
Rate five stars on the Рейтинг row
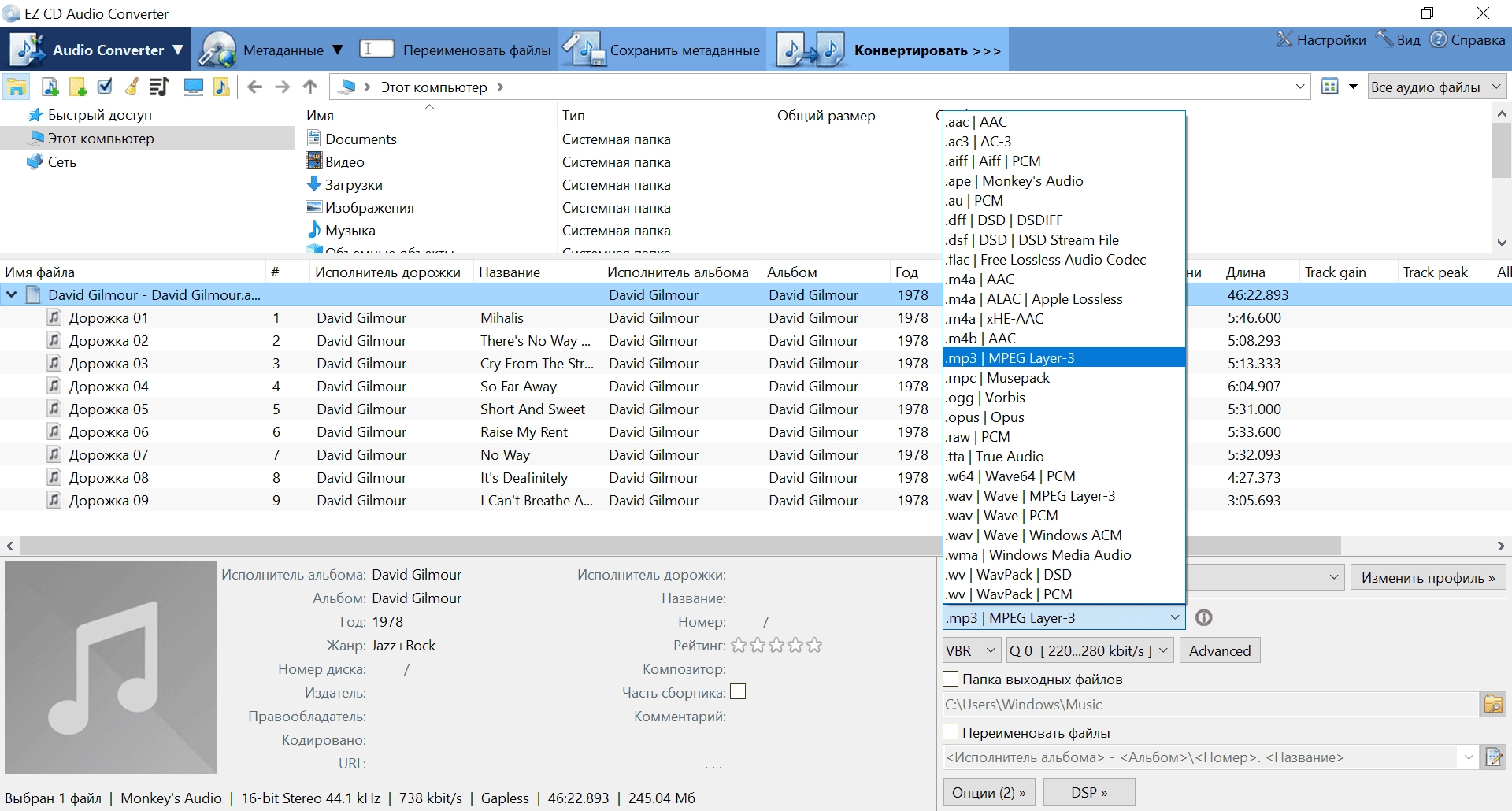click(x=814, y=646)
